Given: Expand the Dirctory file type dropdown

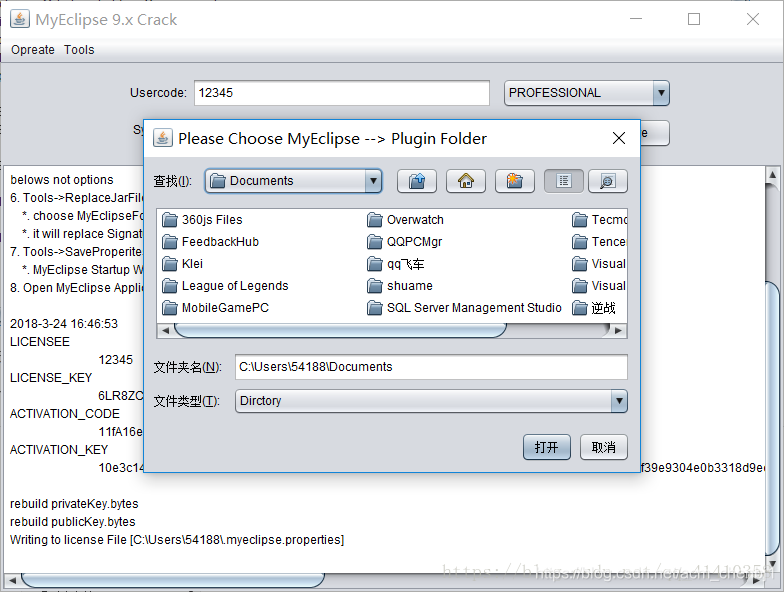Looking at the screenshot, I should 619,400.
